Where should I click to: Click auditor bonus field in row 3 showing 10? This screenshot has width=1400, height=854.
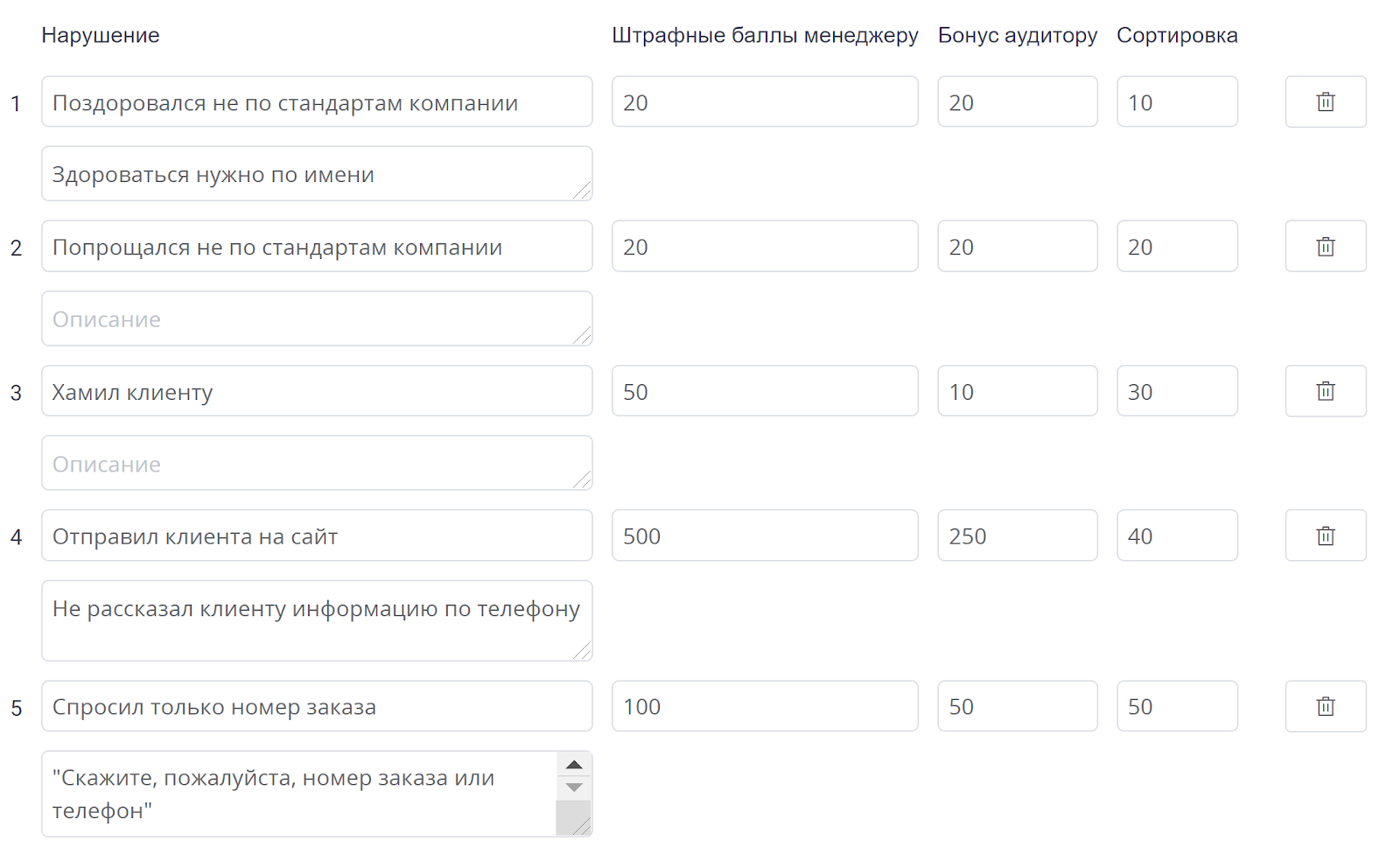pyautogui.click(x=1018, y=390)
